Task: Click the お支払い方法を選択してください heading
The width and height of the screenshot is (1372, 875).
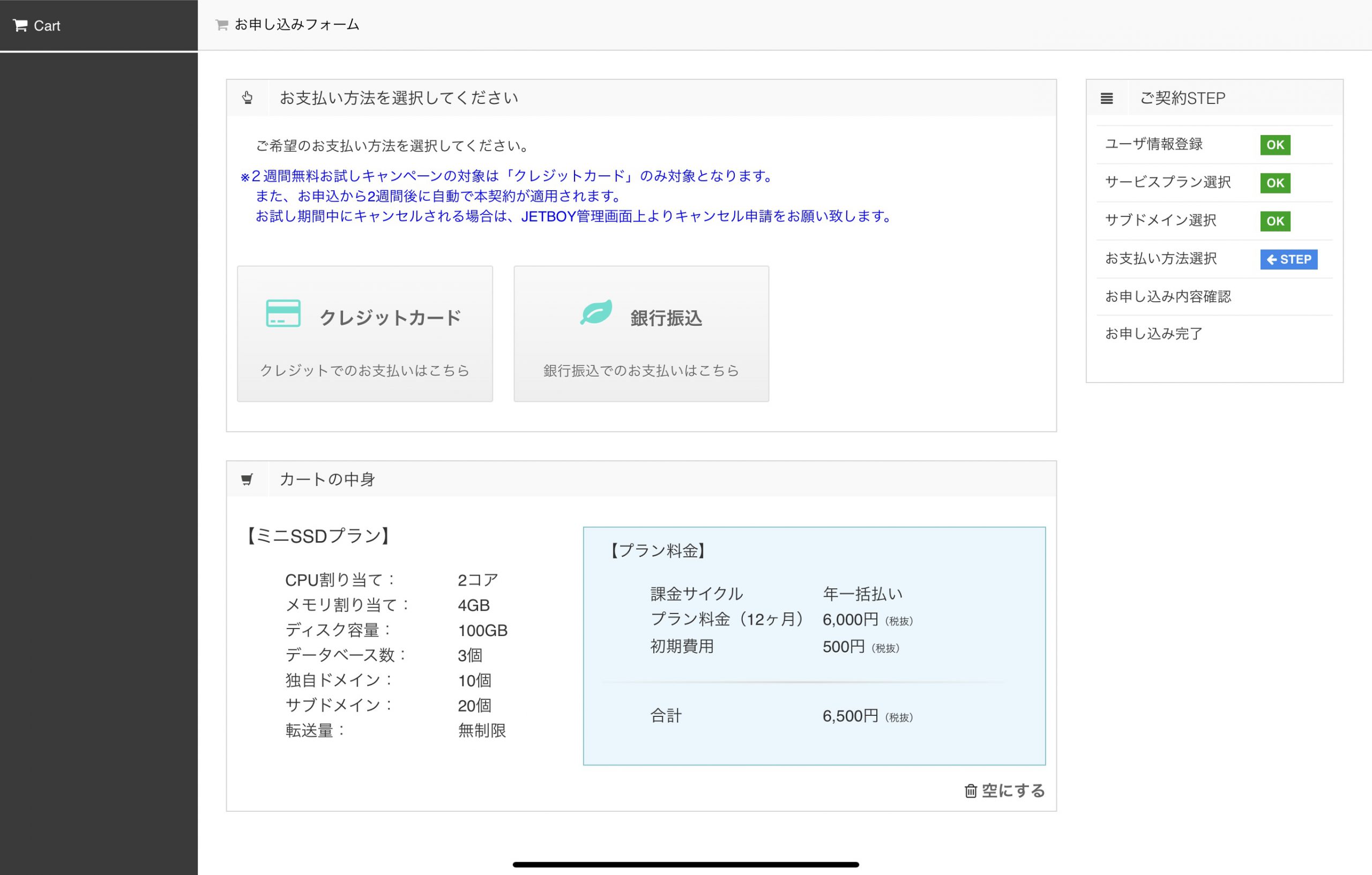Action: tap(399, 98)
